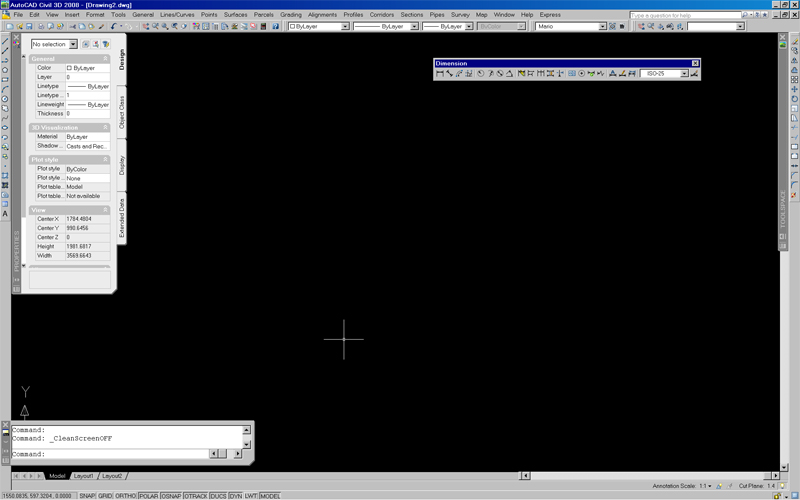
Task: Click the Color ByLayer property field
Action: point(87,68)
